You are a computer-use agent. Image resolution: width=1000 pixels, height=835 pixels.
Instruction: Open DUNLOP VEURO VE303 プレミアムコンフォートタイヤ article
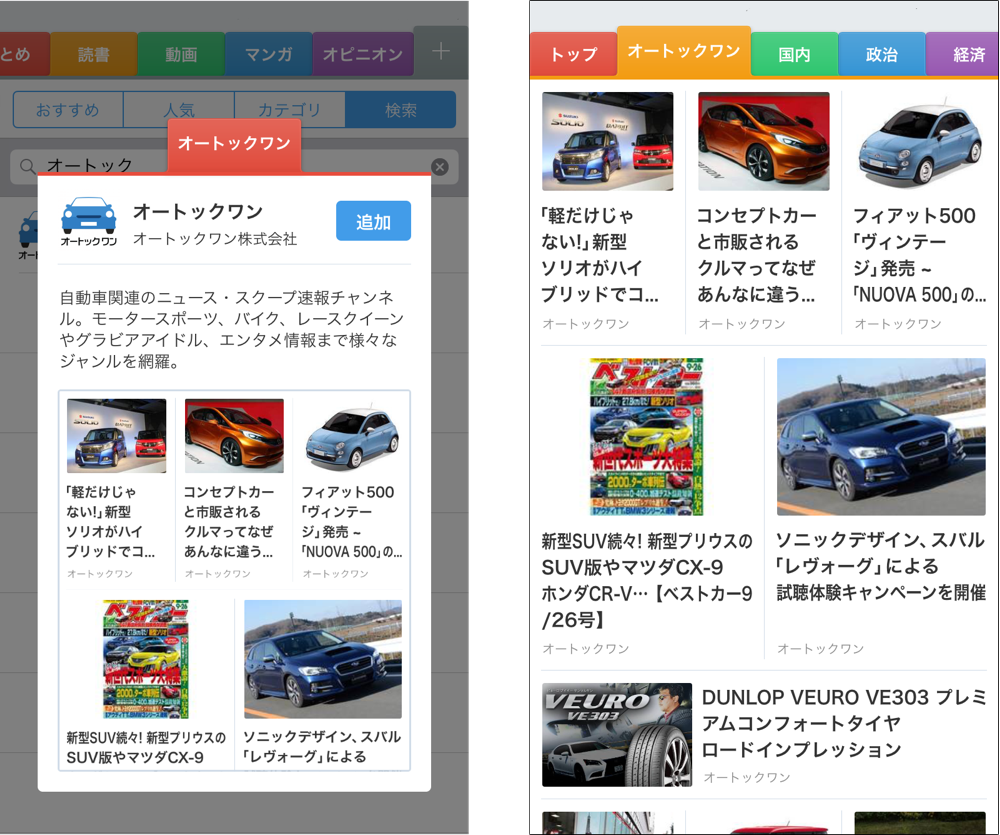pyautogui.click(x=844, y=723)
